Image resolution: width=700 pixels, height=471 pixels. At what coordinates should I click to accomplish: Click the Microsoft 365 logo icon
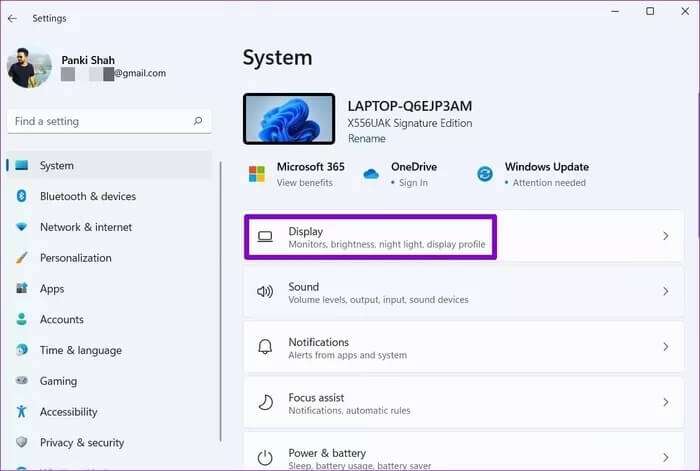[x=257, y=174]
